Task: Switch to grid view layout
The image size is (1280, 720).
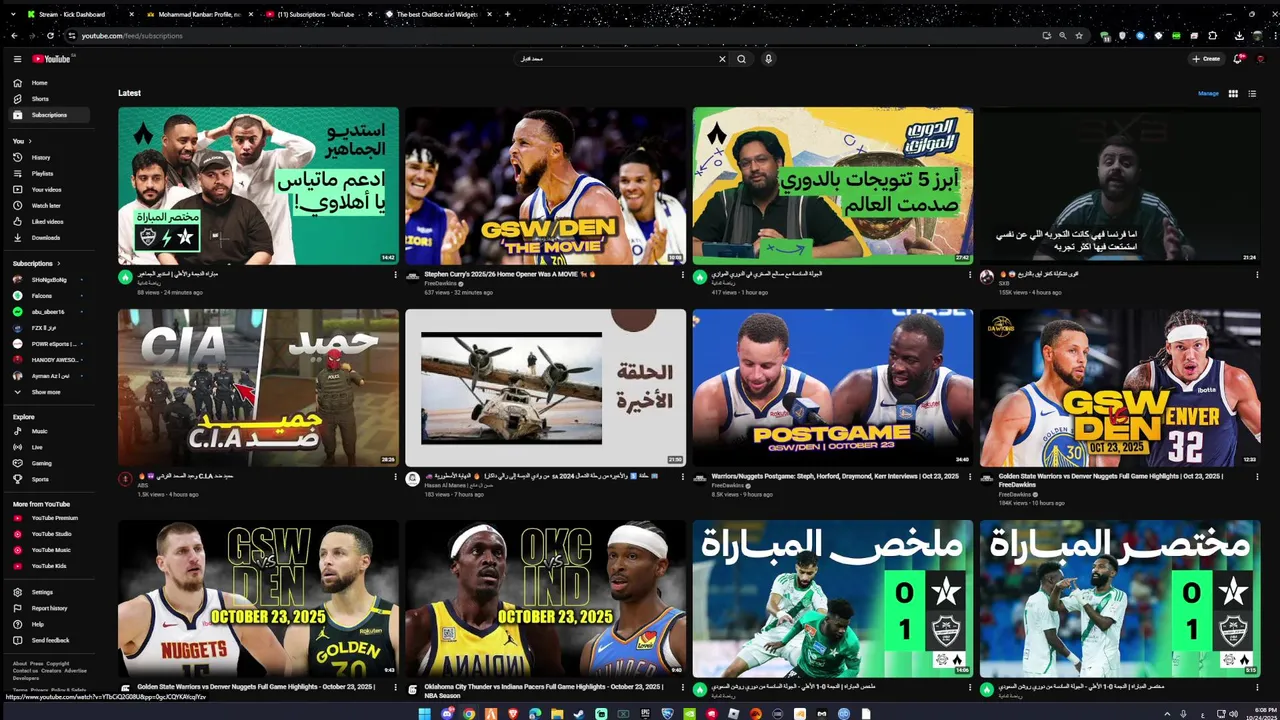Action: pyautogui.click(x=1233, y=93)
